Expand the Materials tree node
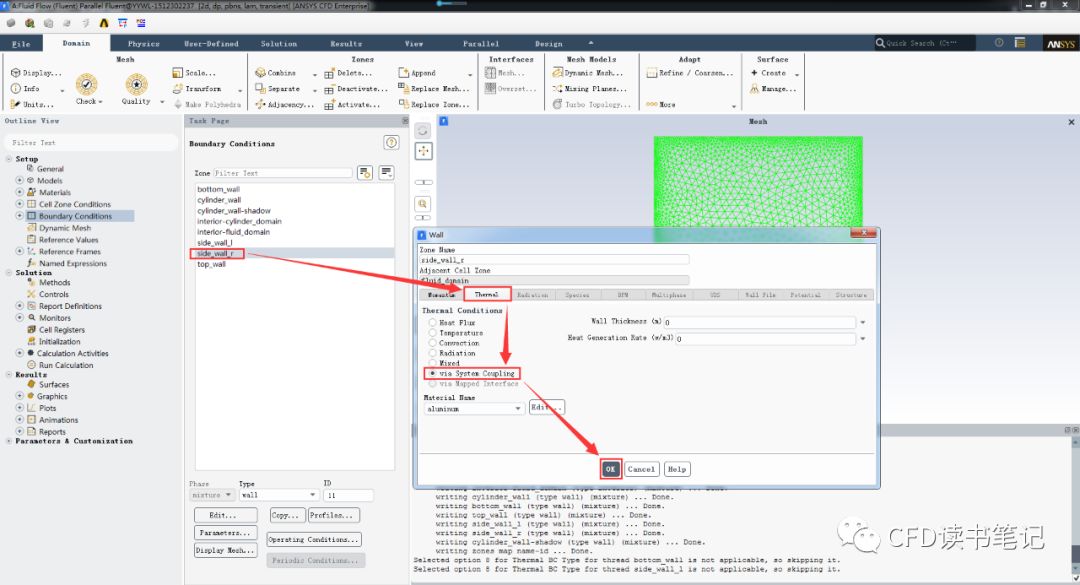This screenshot has height=585, width=1080. point(19,192)
